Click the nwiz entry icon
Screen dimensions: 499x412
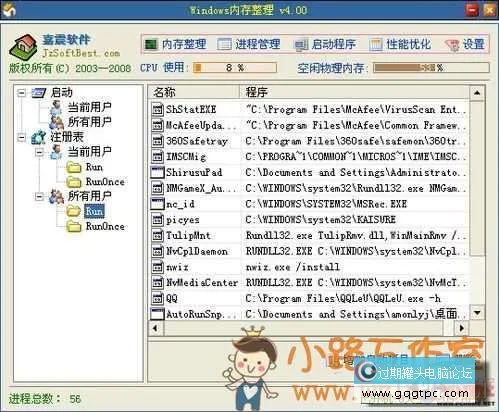pos(157,267)
